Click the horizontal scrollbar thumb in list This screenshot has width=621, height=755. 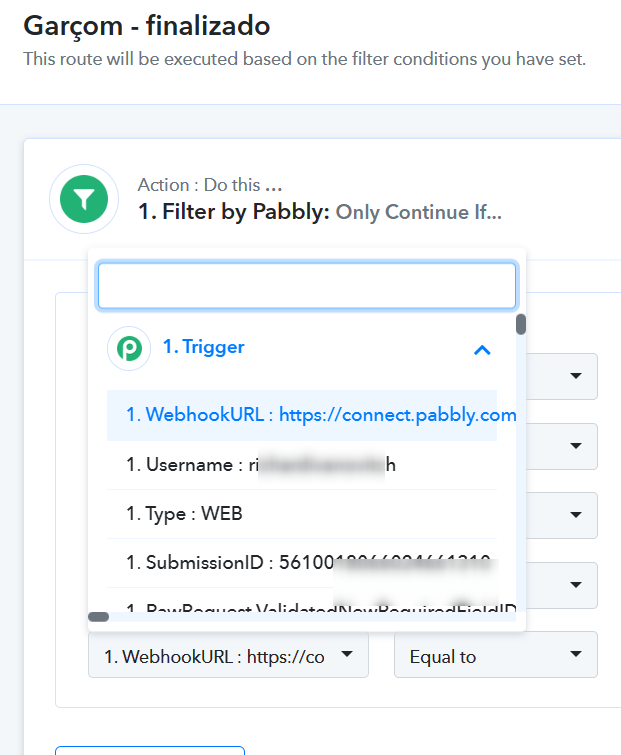click(99, 617)
